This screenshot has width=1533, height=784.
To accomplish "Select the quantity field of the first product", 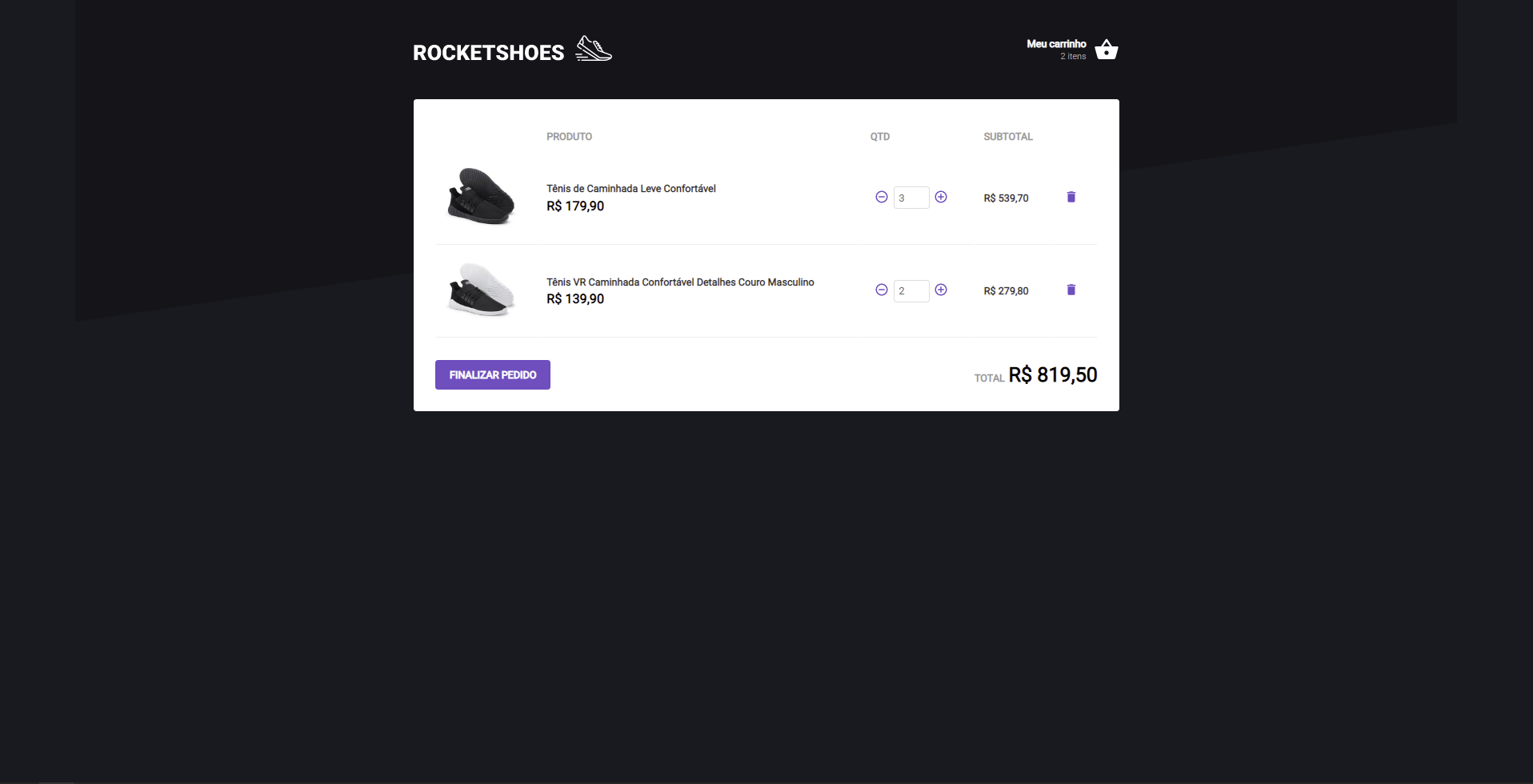I will tap(911, 197).
